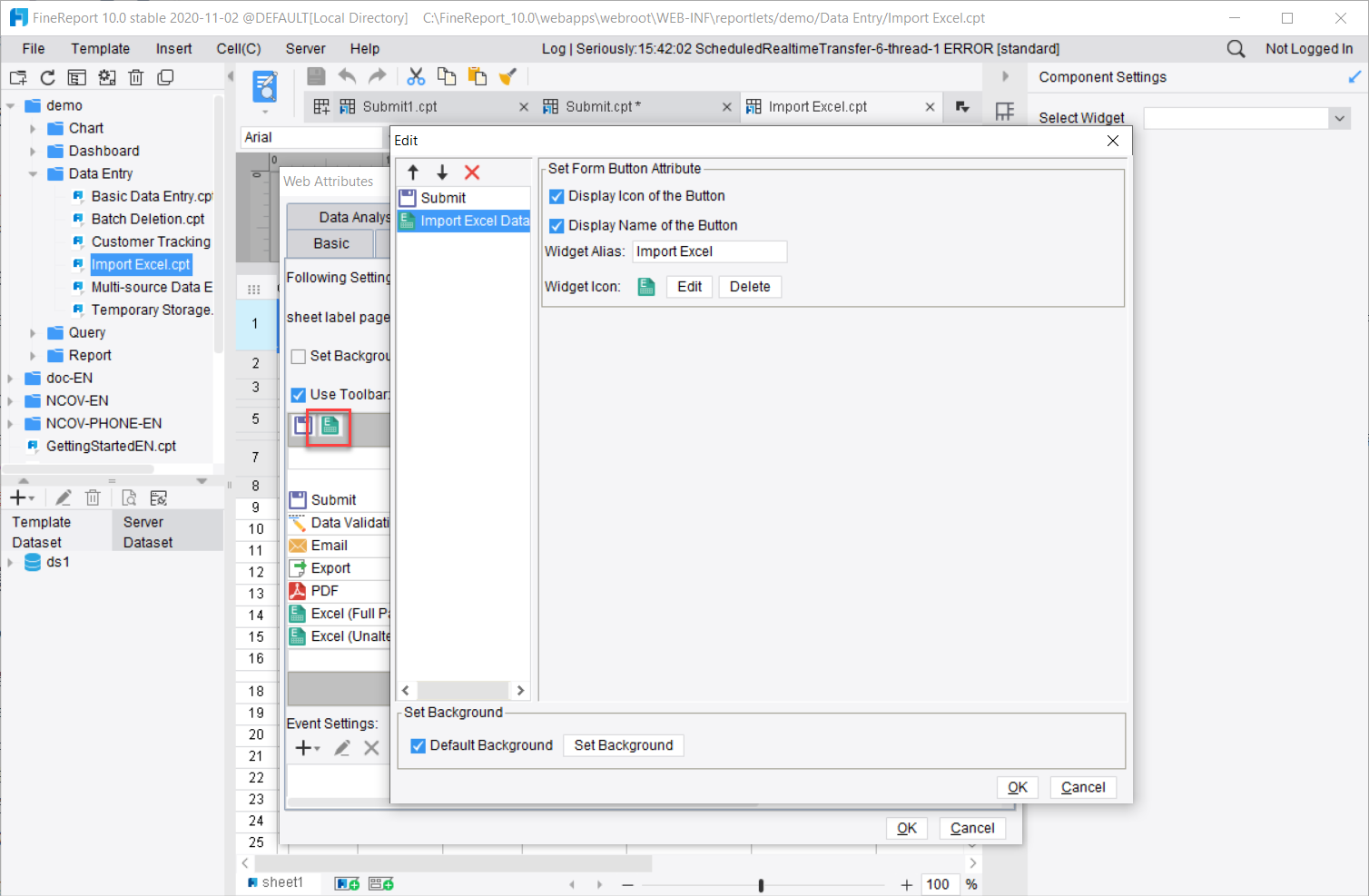Collapse the Data Entry folder
1369x896 pixels.
tap(33, 174)
